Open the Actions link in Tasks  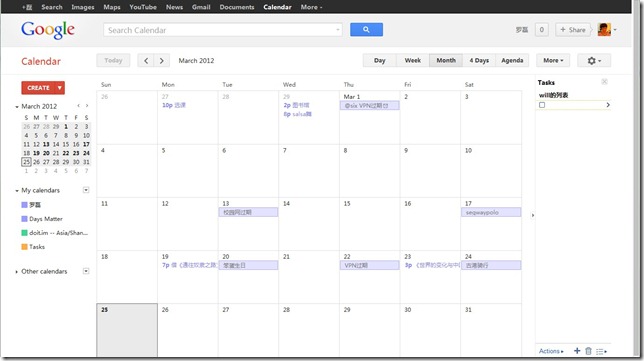pos(551,351)
